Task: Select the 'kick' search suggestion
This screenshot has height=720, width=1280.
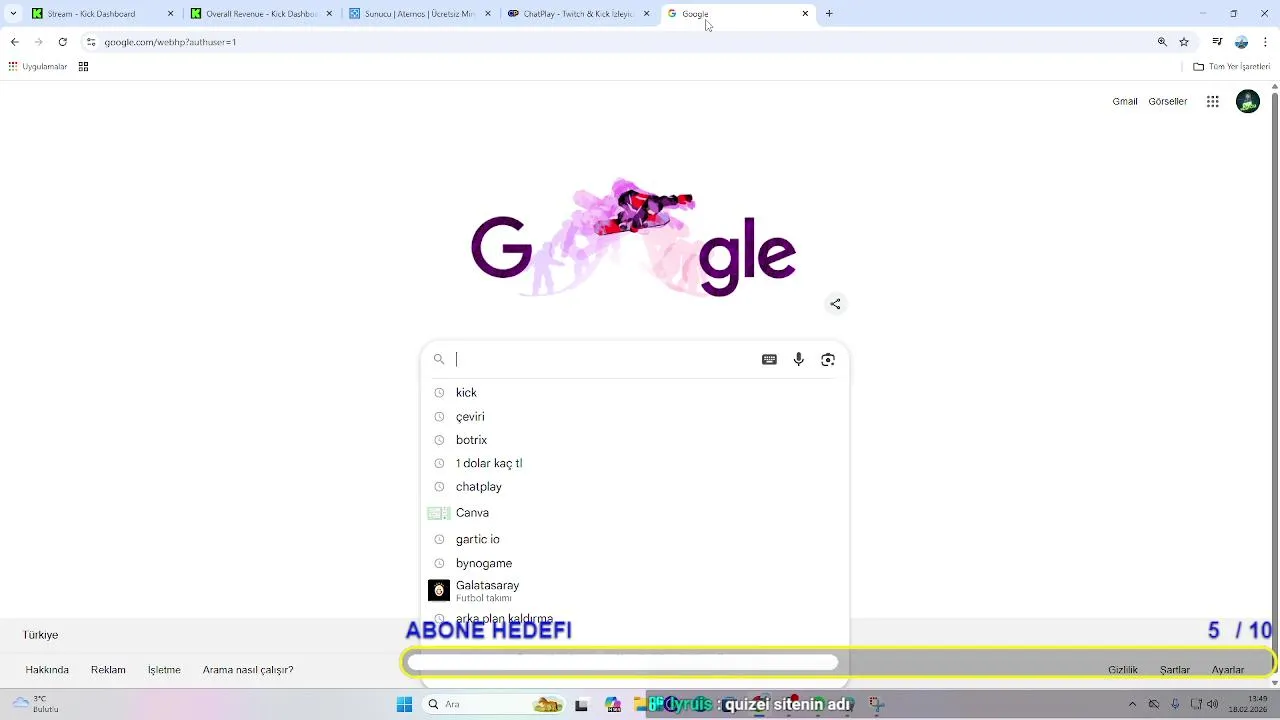Action: pos(635,393)
